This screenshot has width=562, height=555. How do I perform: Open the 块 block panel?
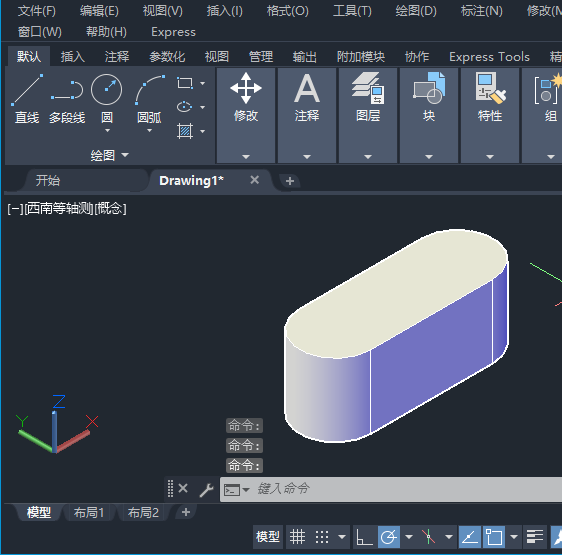[429, 115]
